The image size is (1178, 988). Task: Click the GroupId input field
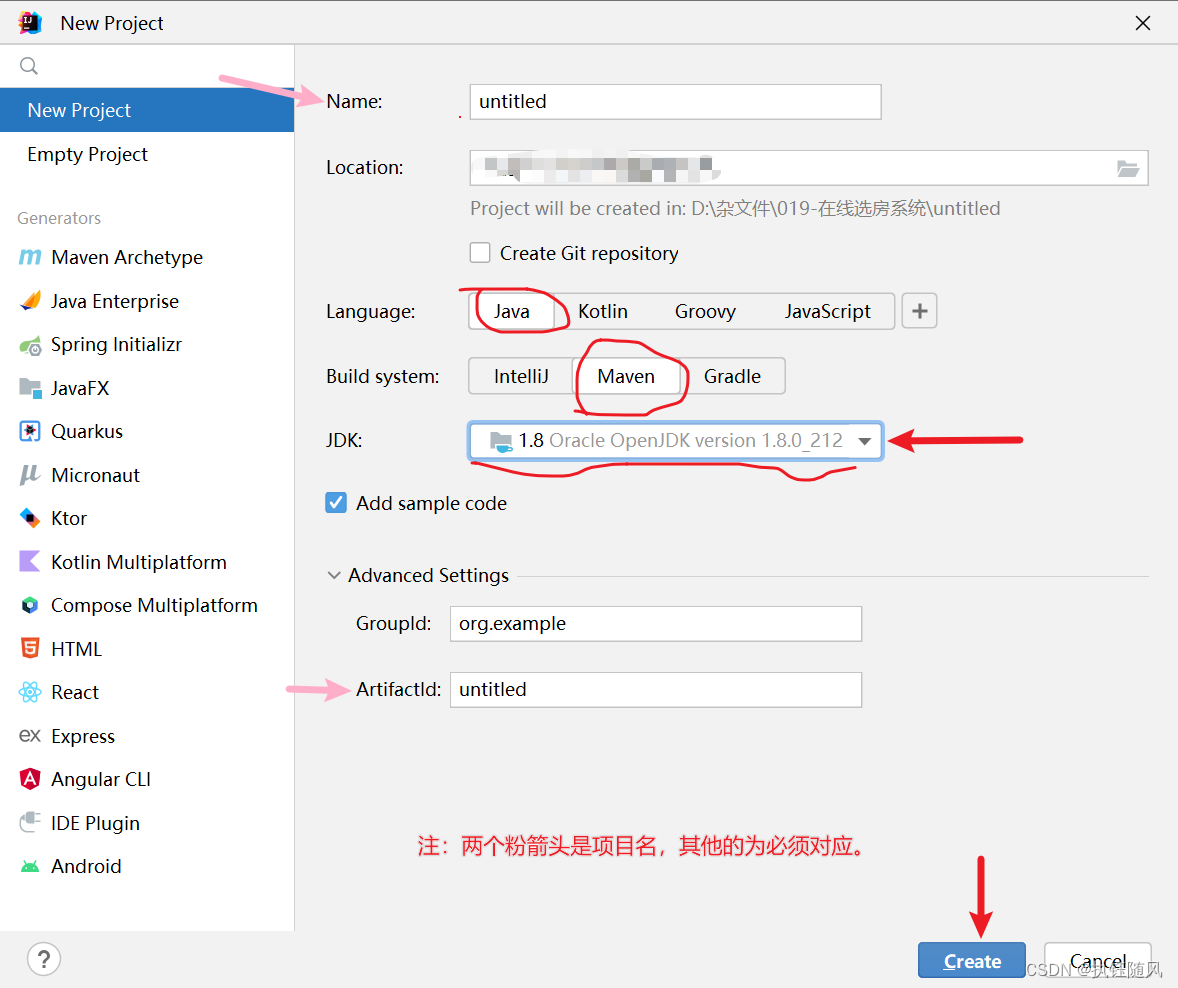click(656, 624)
